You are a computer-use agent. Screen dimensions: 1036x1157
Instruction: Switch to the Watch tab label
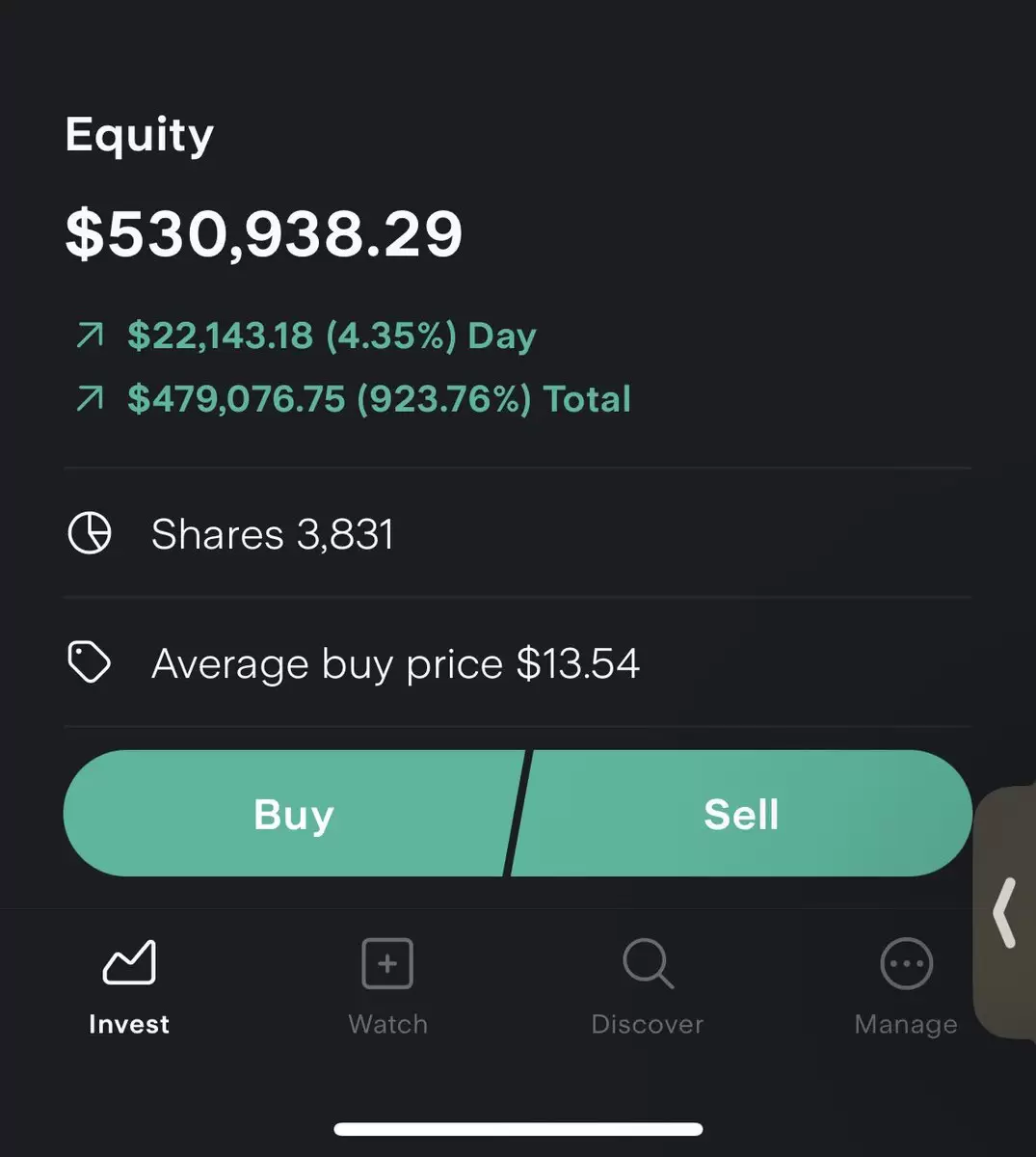click(387, 1024)
